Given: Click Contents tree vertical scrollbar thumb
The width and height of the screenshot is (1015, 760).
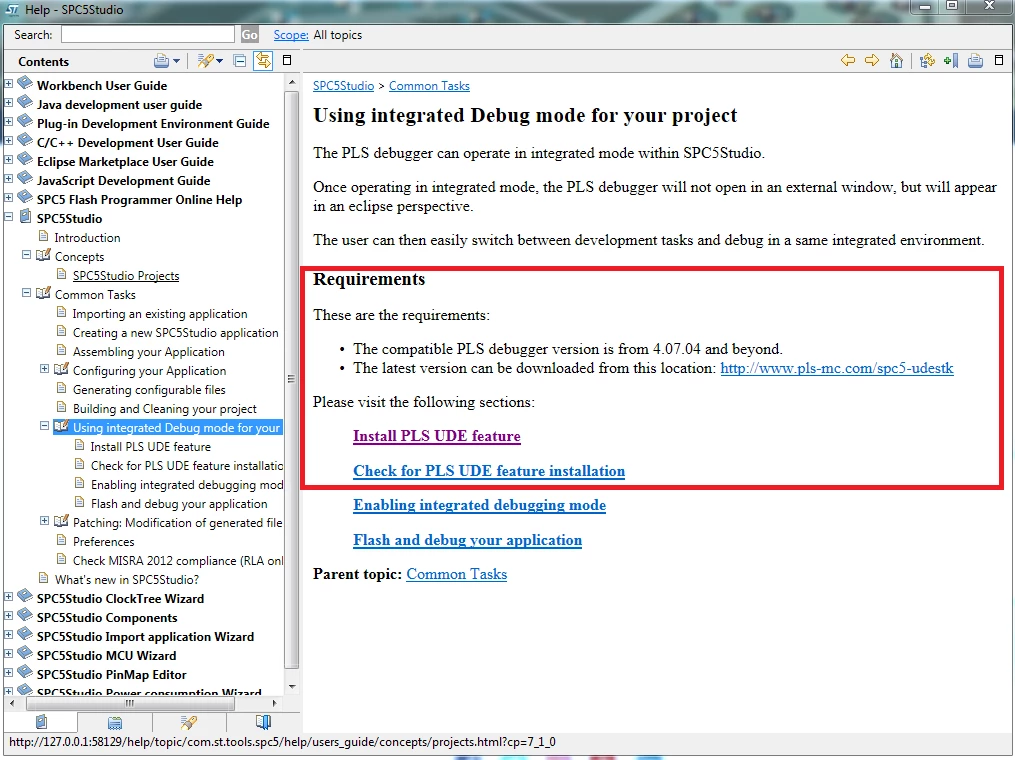Looking at the screenshot, I should coord(291,379).
